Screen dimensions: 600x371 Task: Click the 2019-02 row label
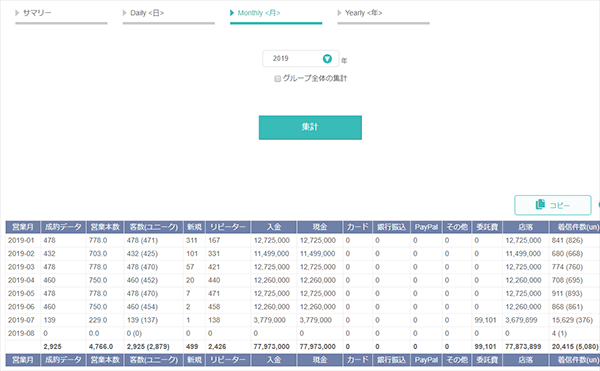(x=21, y=254)
